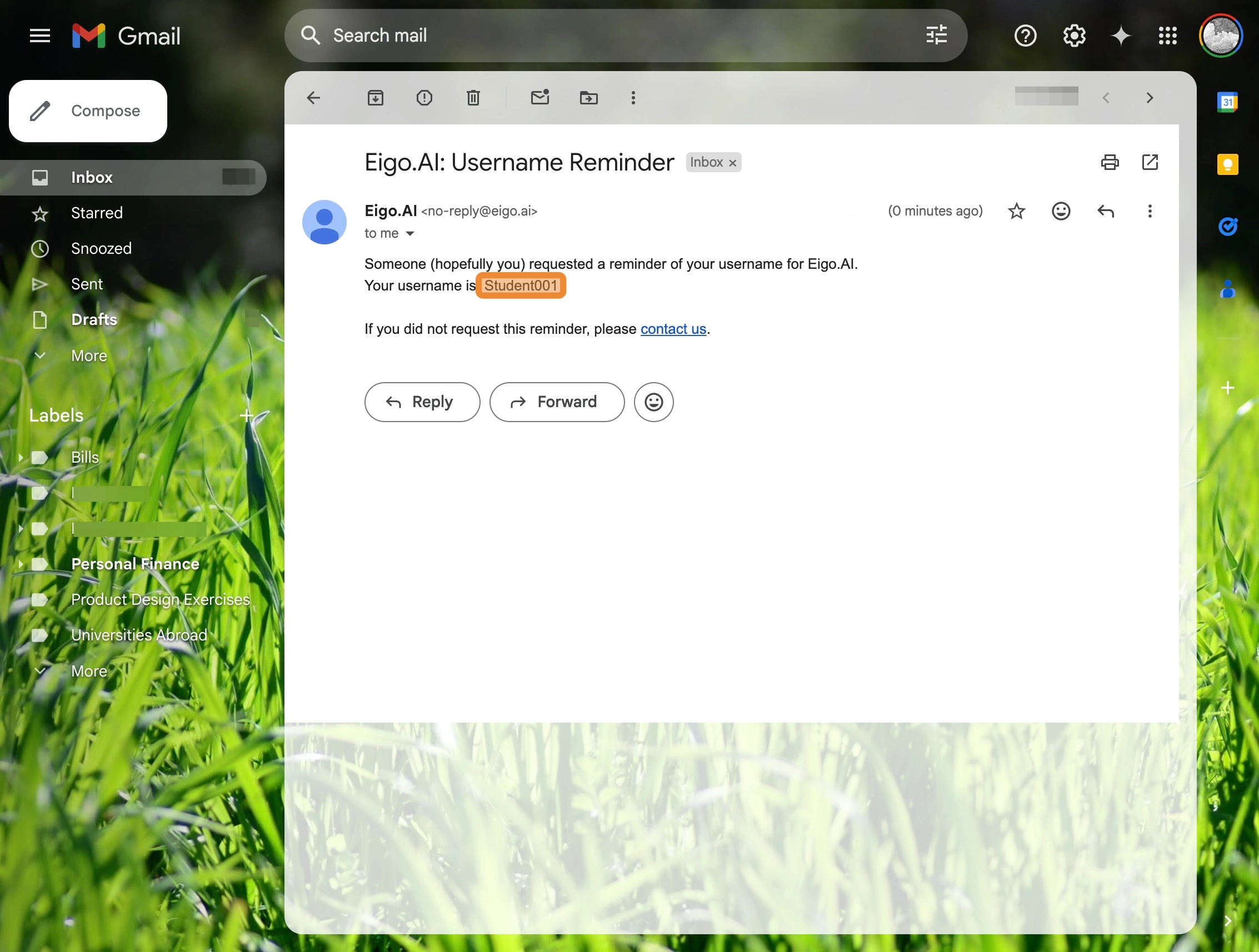Open the Universities Abroad label
1259x952 pixels.
point(139,635)
